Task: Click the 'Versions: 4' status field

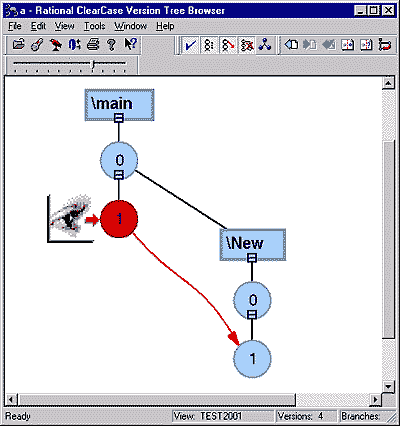Action: [306, 416]
